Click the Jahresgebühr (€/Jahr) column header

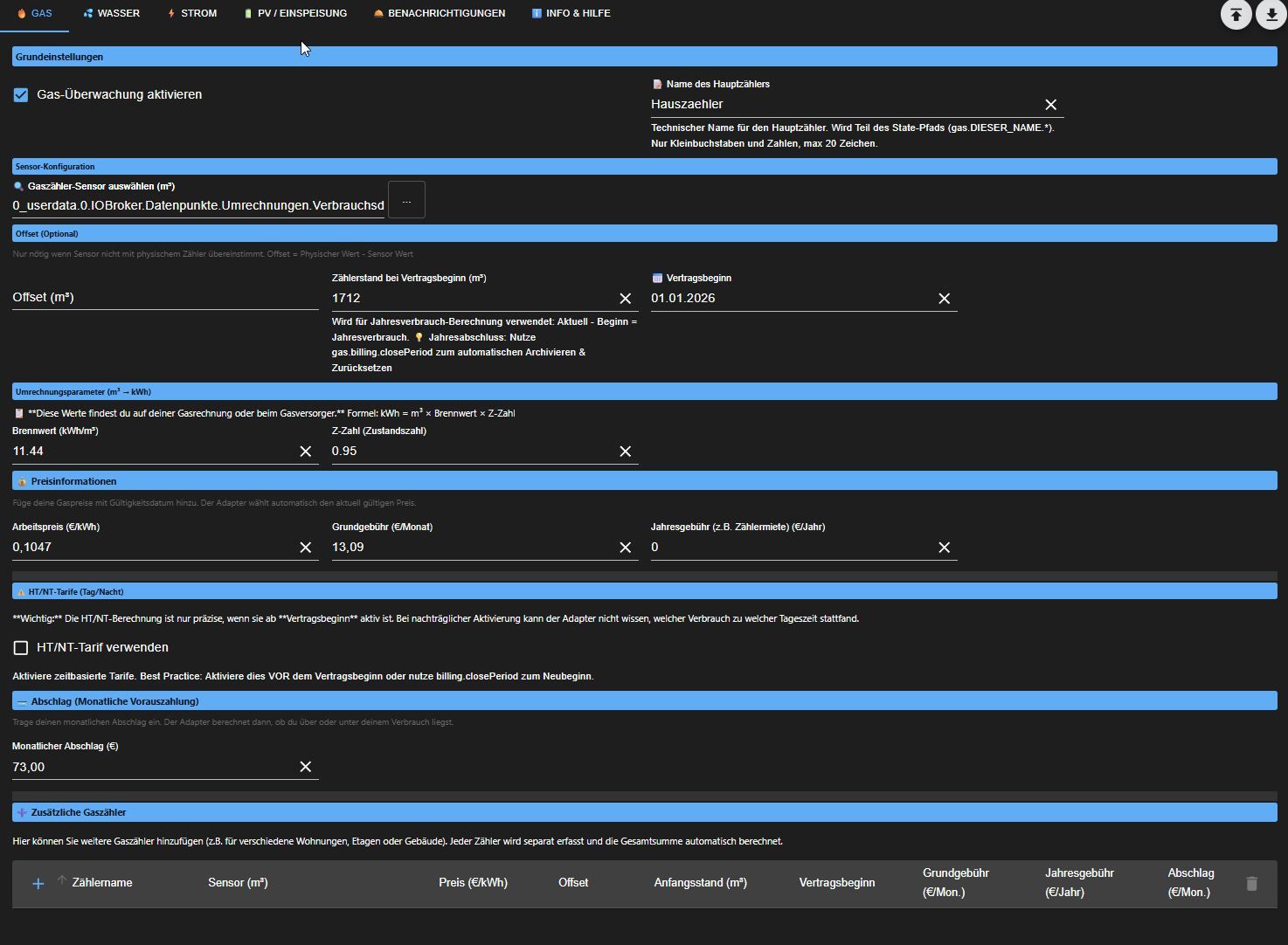1079,883
